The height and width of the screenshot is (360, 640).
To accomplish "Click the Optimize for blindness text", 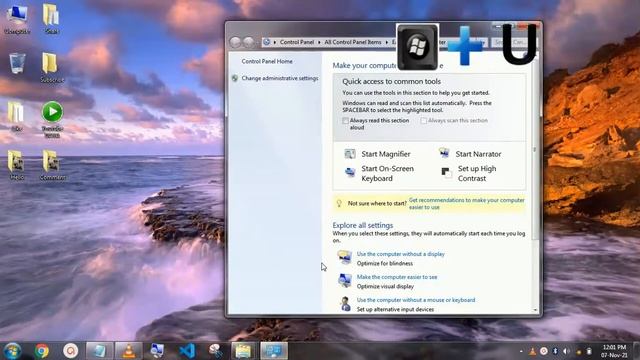I will click(384, 264).
